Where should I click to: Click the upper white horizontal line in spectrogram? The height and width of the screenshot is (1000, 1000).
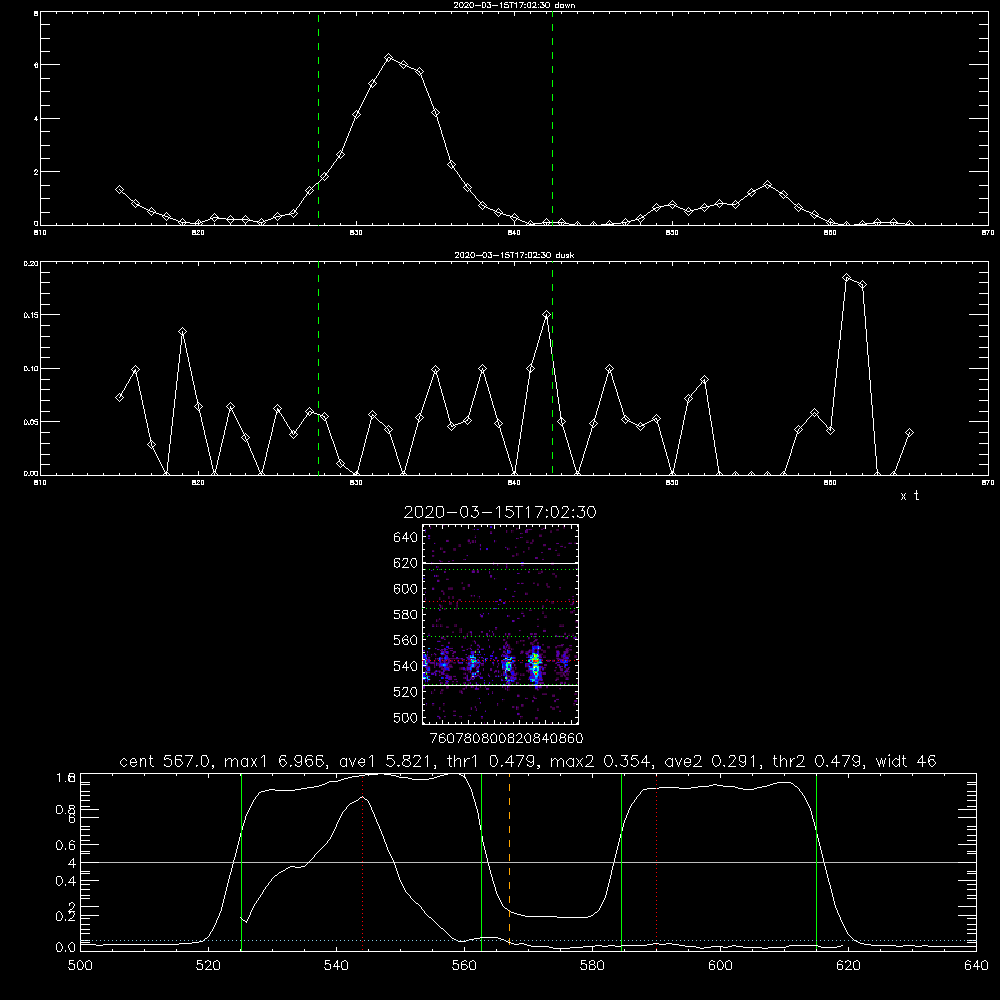tap(501, 563)
